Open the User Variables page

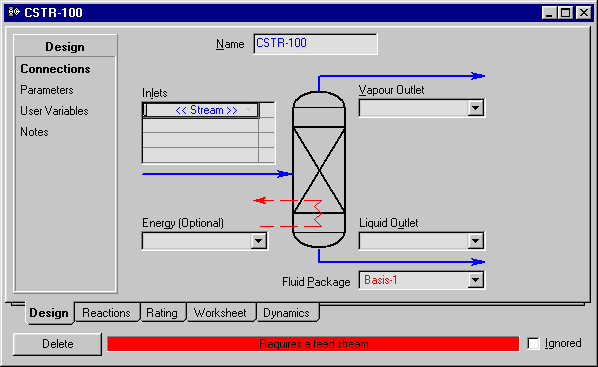[x=54, y=111]
